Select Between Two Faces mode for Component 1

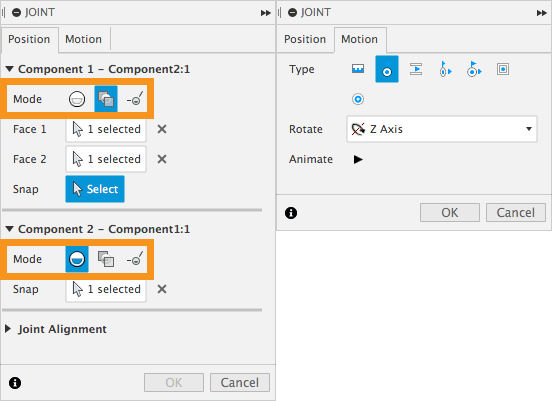(x=106, y=99)
